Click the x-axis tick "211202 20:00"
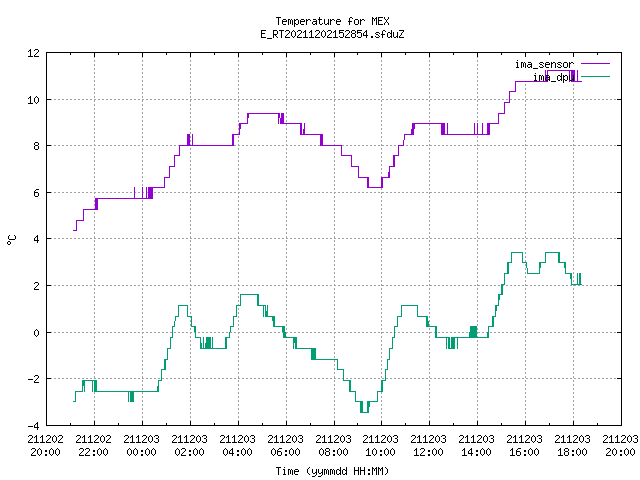This screenshot has width=640, height=480. coord(46,445)
